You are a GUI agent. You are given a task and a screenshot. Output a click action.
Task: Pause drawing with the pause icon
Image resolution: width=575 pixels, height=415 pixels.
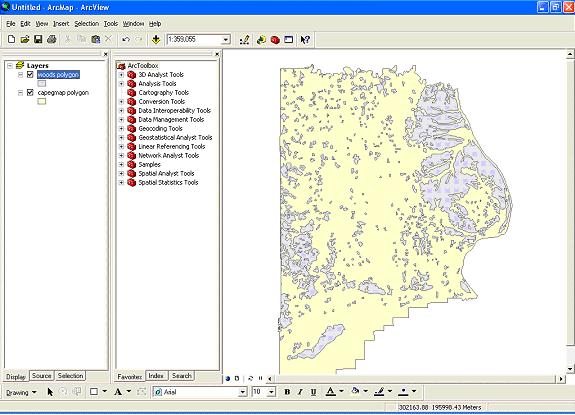click(260, 378)
